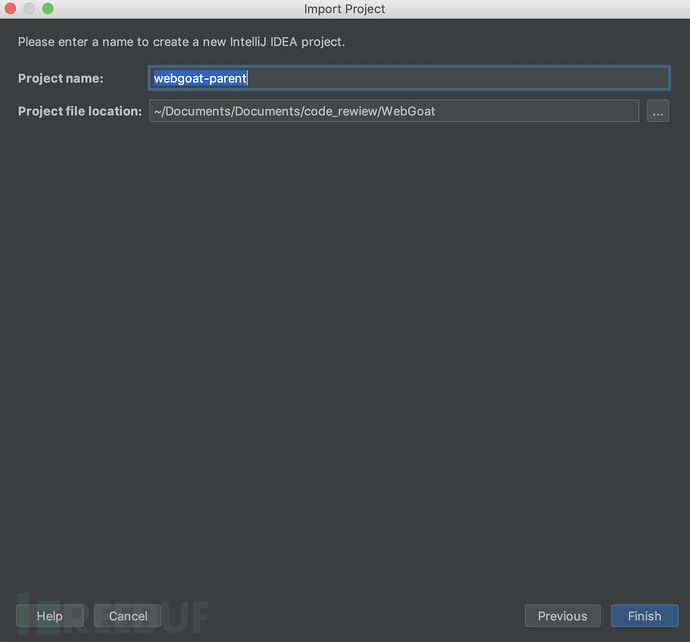The width and height of the screenshot is (690, 642).
Task: Click the Finish button
Action: click(x=645, y=616)
